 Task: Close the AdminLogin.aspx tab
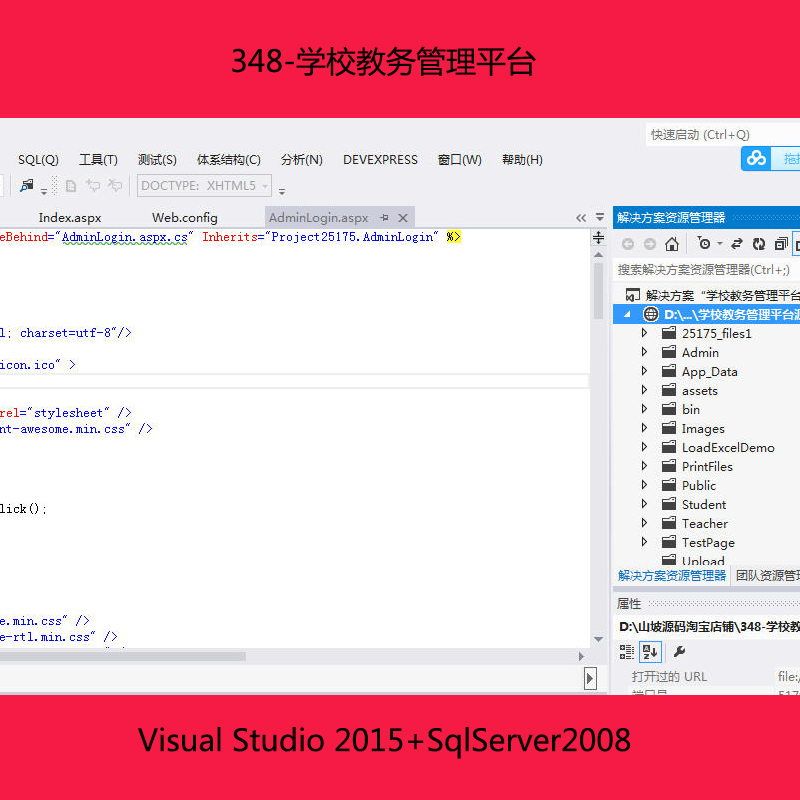tap(403, 218)
